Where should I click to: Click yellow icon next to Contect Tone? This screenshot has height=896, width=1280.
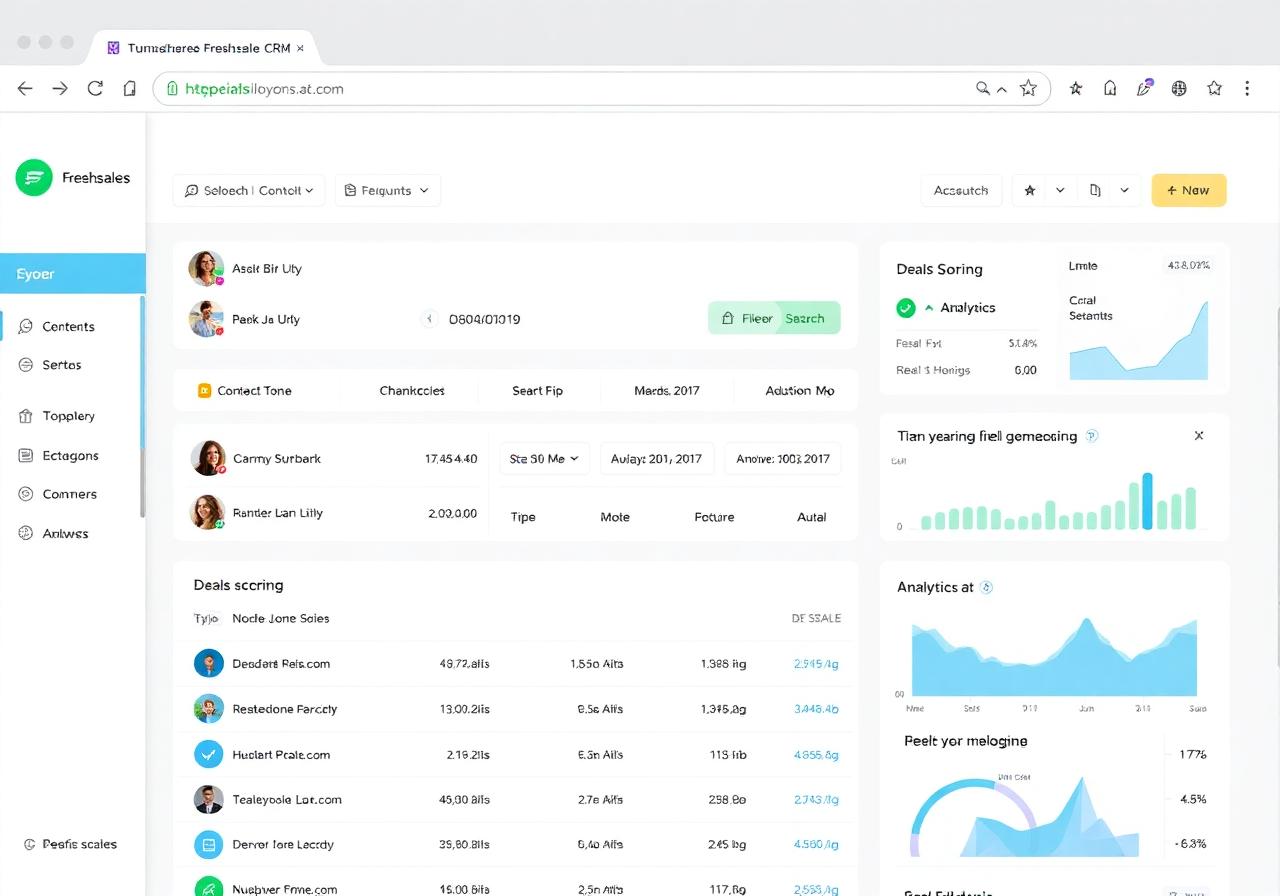coord(205,391)
